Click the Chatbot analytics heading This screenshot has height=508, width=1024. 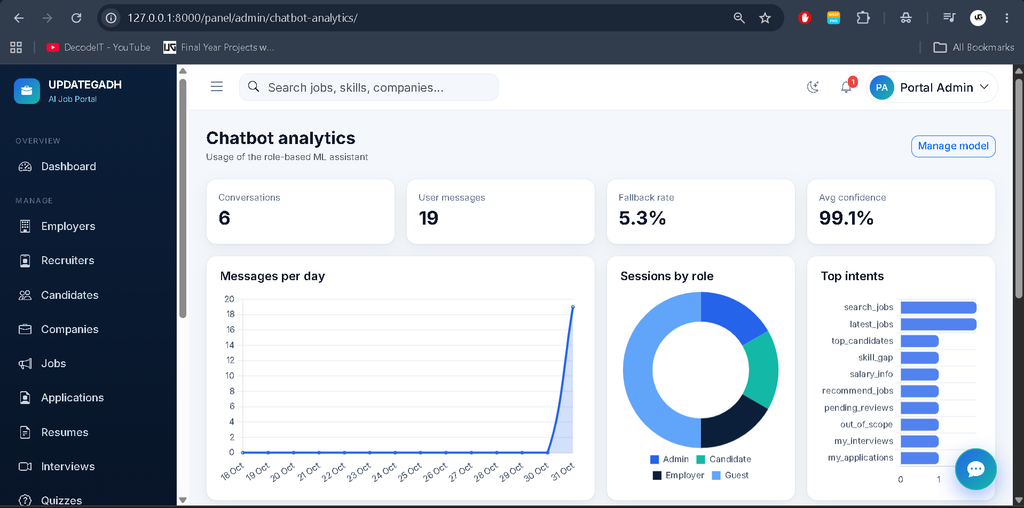[x=281, y=138]
